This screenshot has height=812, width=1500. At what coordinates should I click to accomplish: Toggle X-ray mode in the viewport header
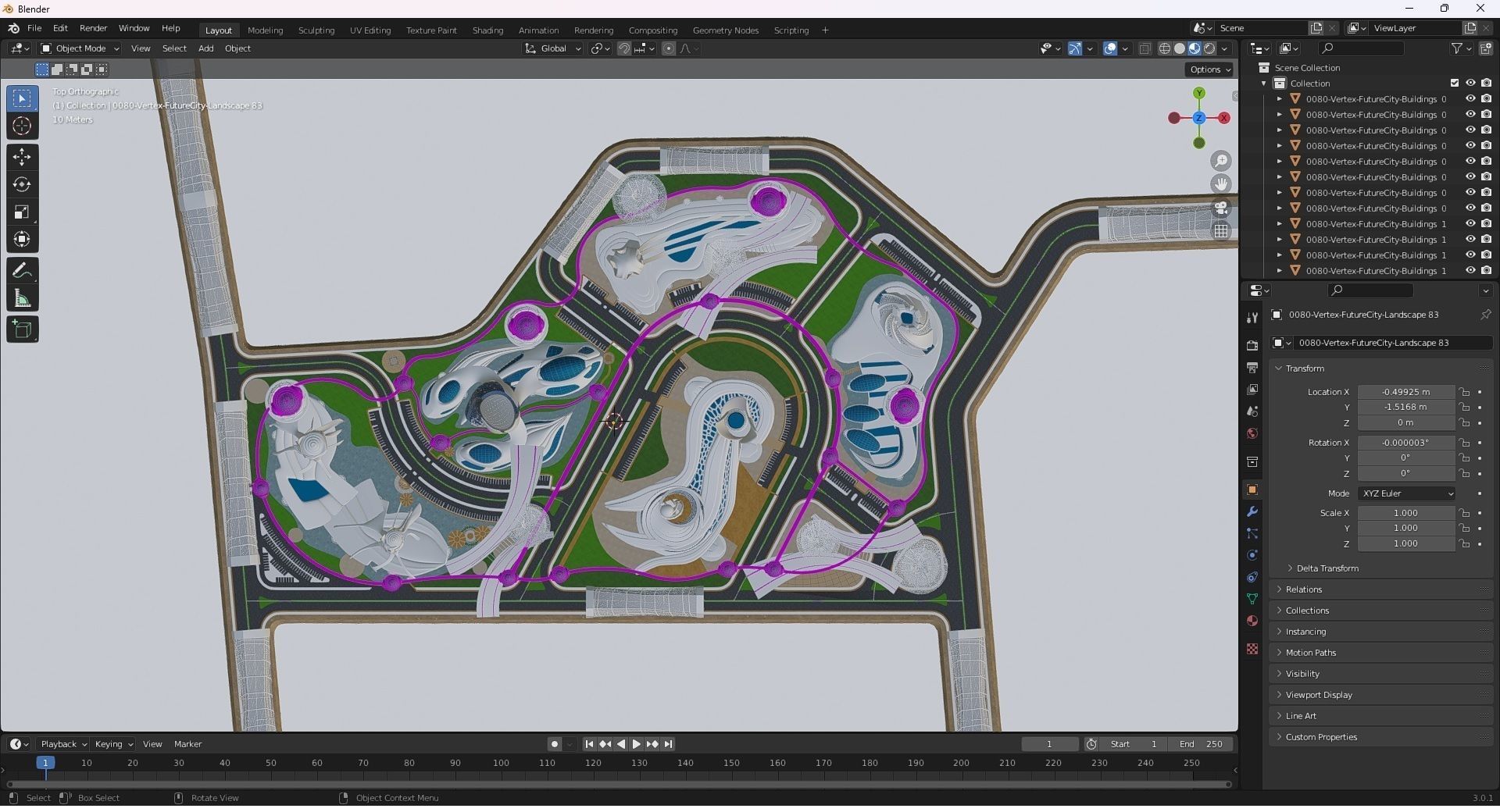pos(1145,48)
